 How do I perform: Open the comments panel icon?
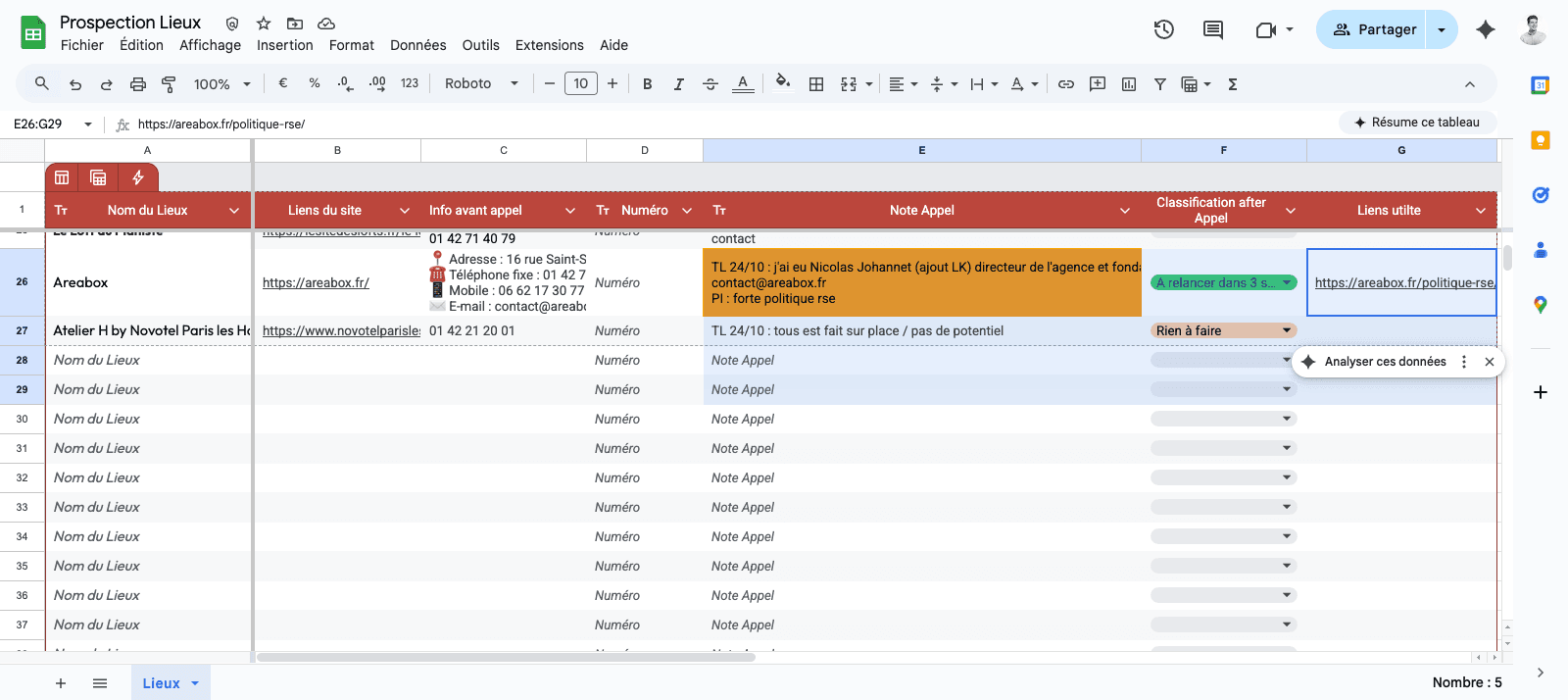click(1213, 29)
